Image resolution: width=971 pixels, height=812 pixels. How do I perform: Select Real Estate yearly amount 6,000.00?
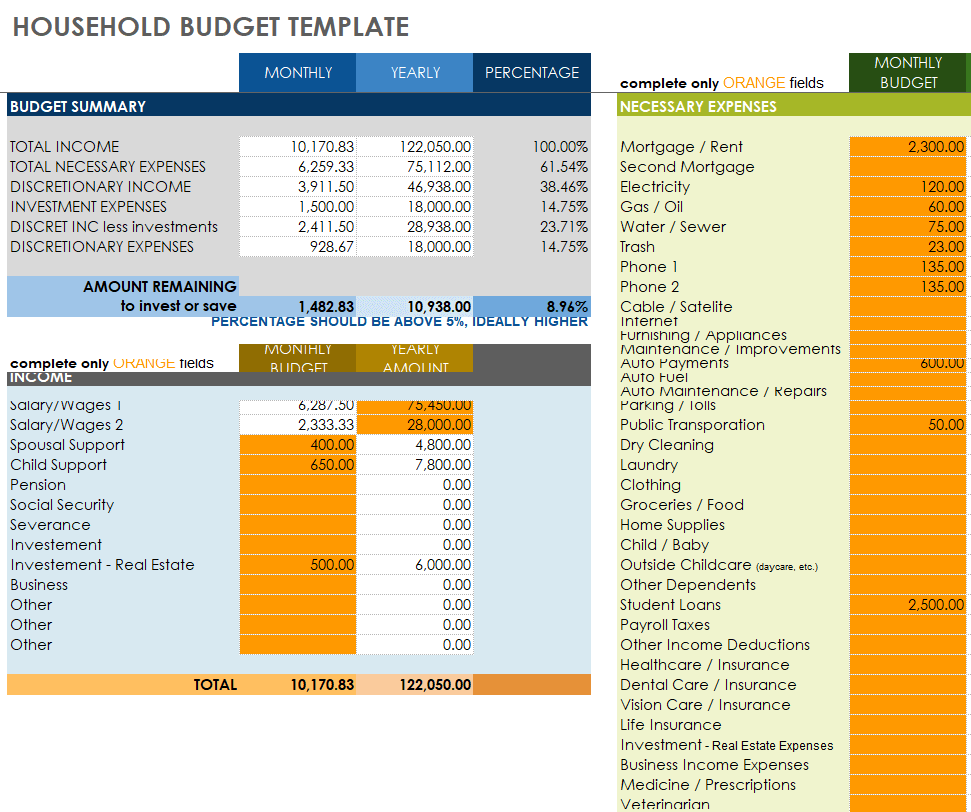(415, 565)
